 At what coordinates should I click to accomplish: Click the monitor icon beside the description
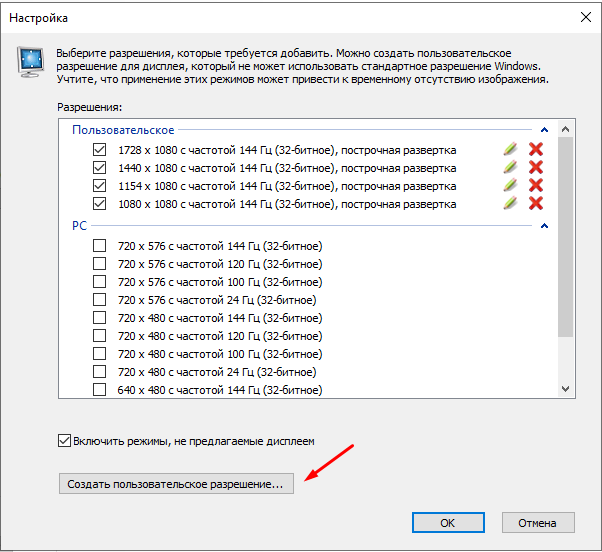click(30, 62)
